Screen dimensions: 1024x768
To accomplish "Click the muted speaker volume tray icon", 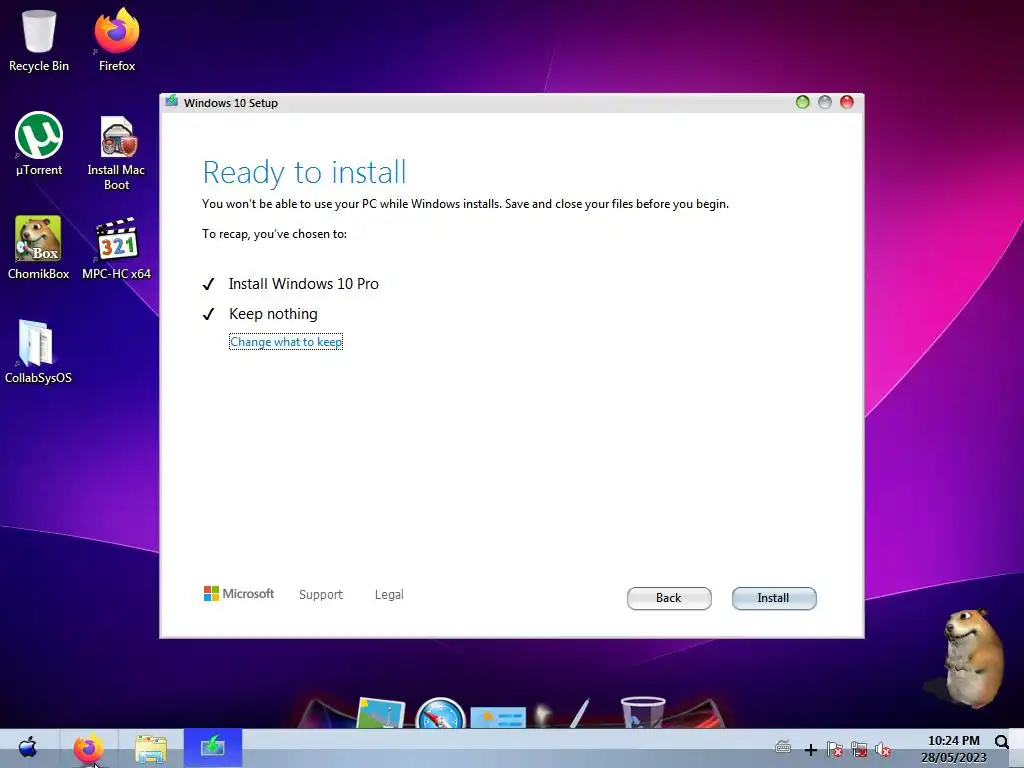I will 882,749.
